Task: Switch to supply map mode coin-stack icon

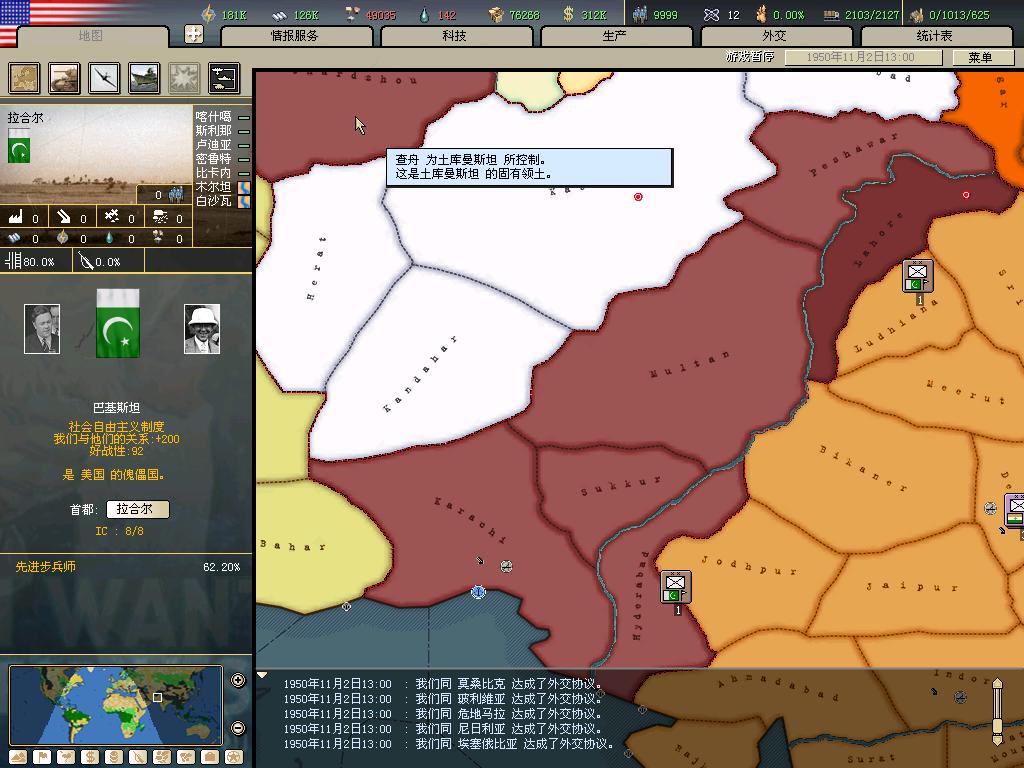Action: 114,758
